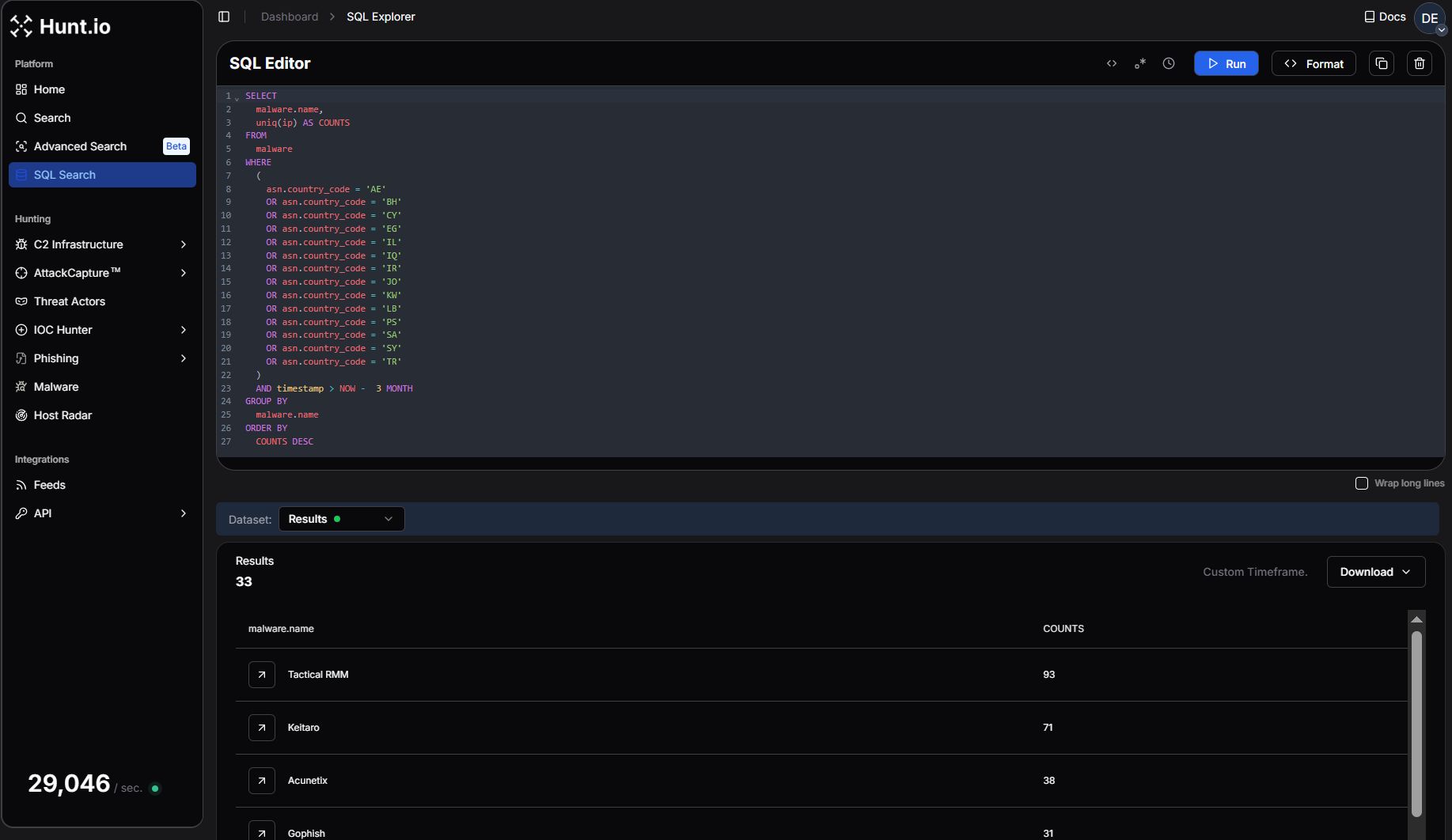Open Feeds in Integrations
Image resolution: width=1452 pixels, height=840 pixels.
[x=102, y=485]
